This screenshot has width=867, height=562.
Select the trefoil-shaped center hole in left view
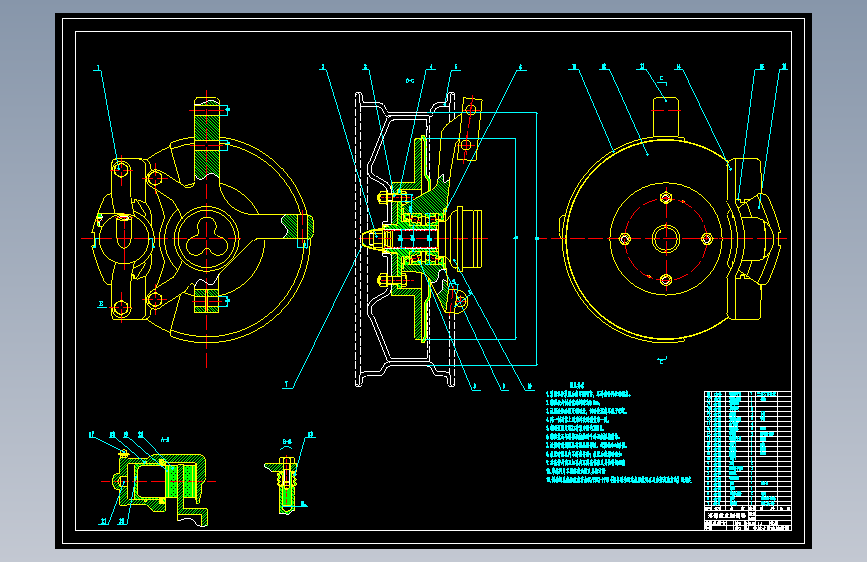[207, 238]
